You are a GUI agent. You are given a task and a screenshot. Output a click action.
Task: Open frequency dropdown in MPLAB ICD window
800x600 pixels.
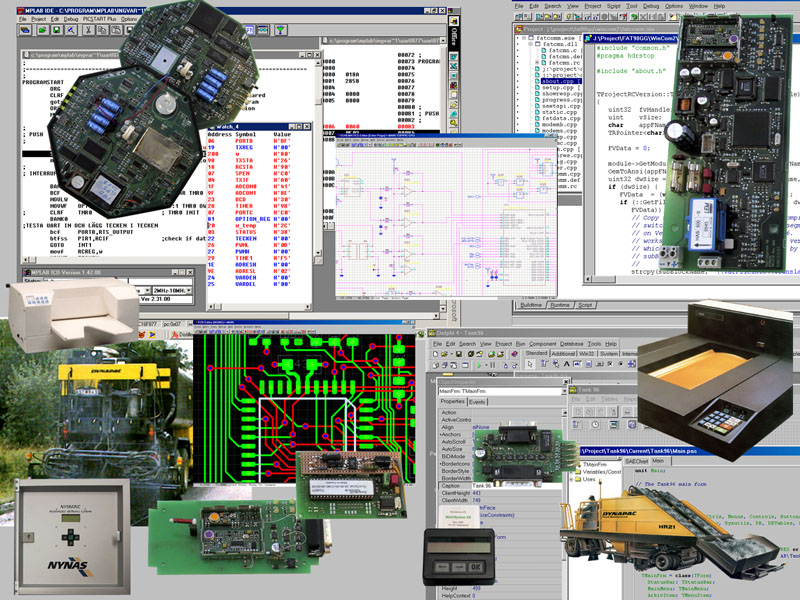189,290
